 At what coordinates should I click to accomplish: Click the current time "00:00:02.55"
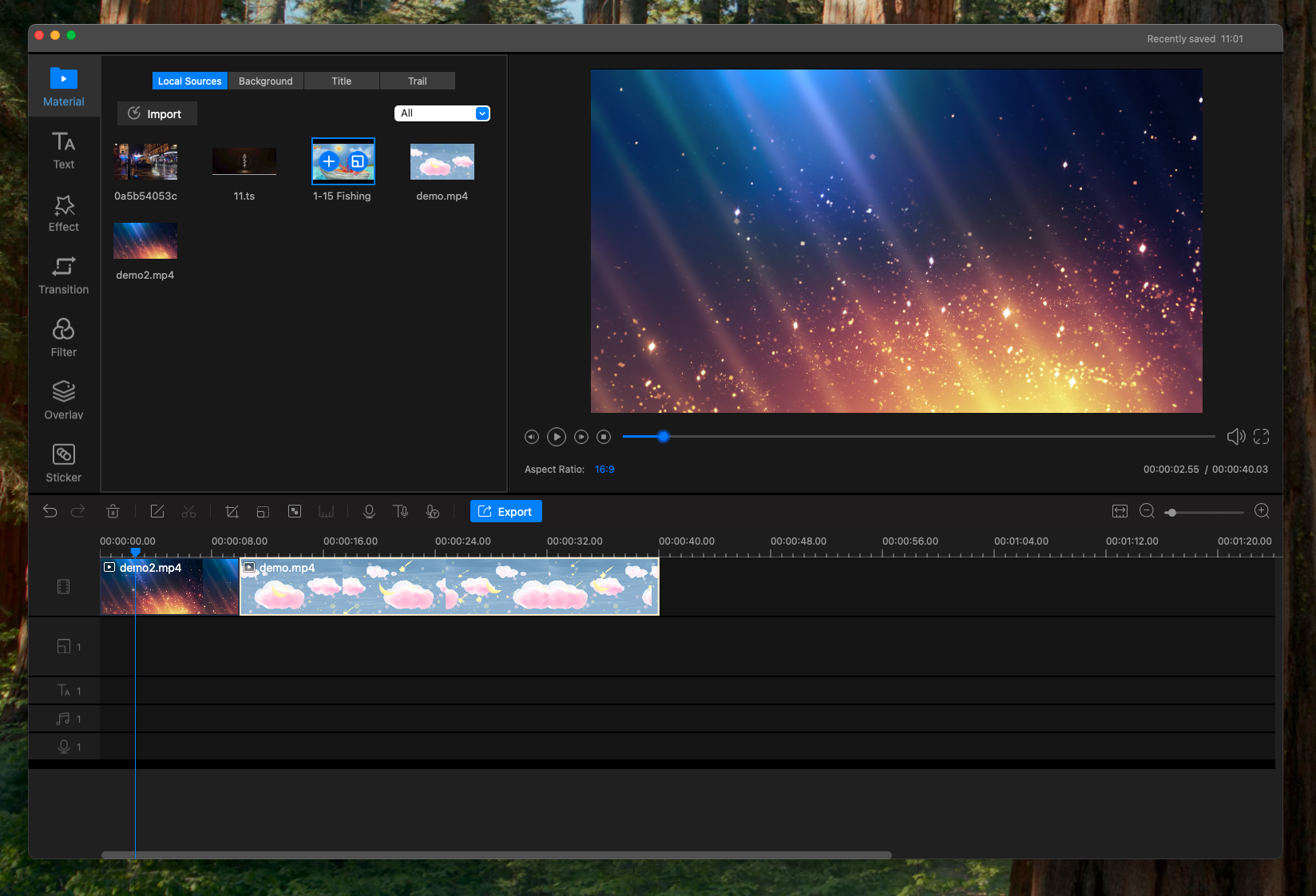1171,470
